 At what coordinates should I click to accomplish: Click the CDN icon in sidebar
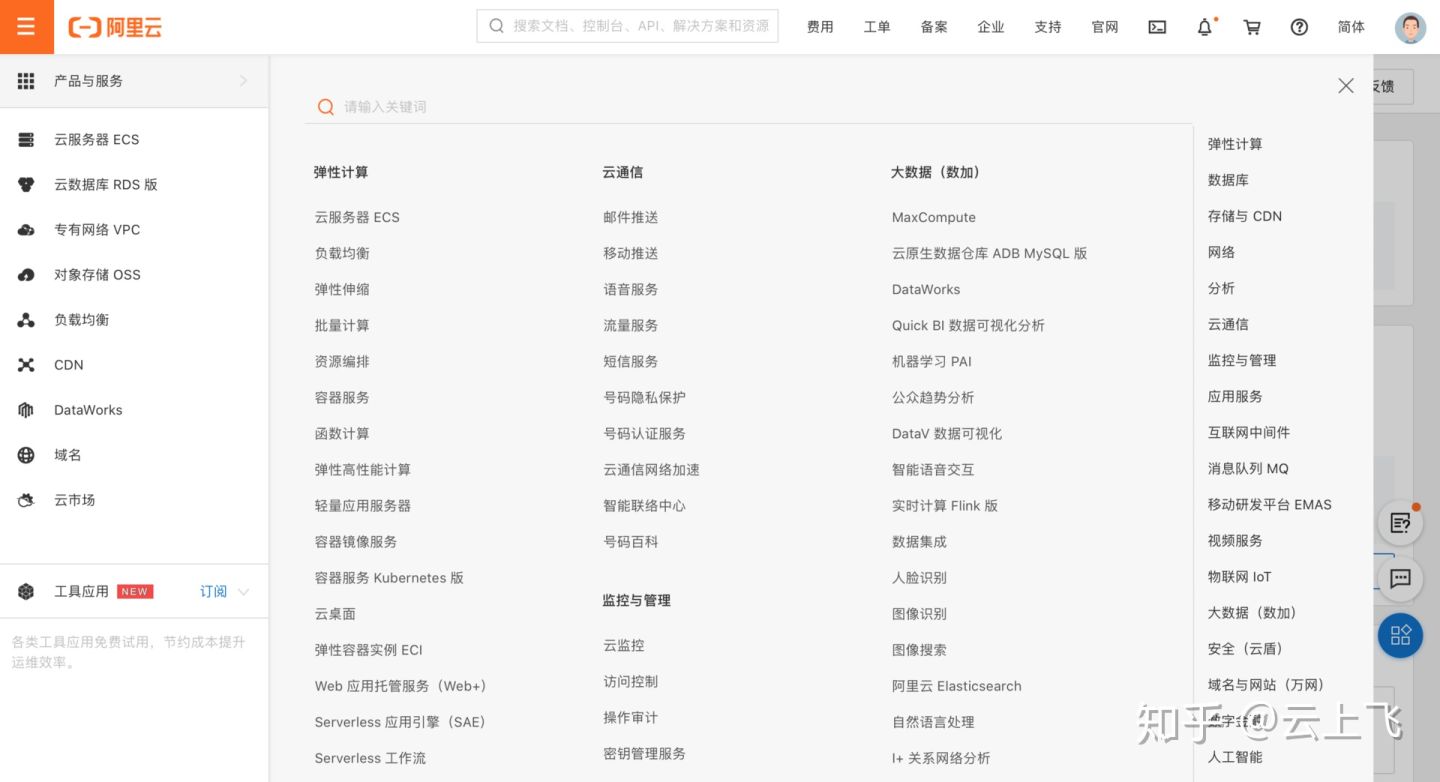pos(26,365)
